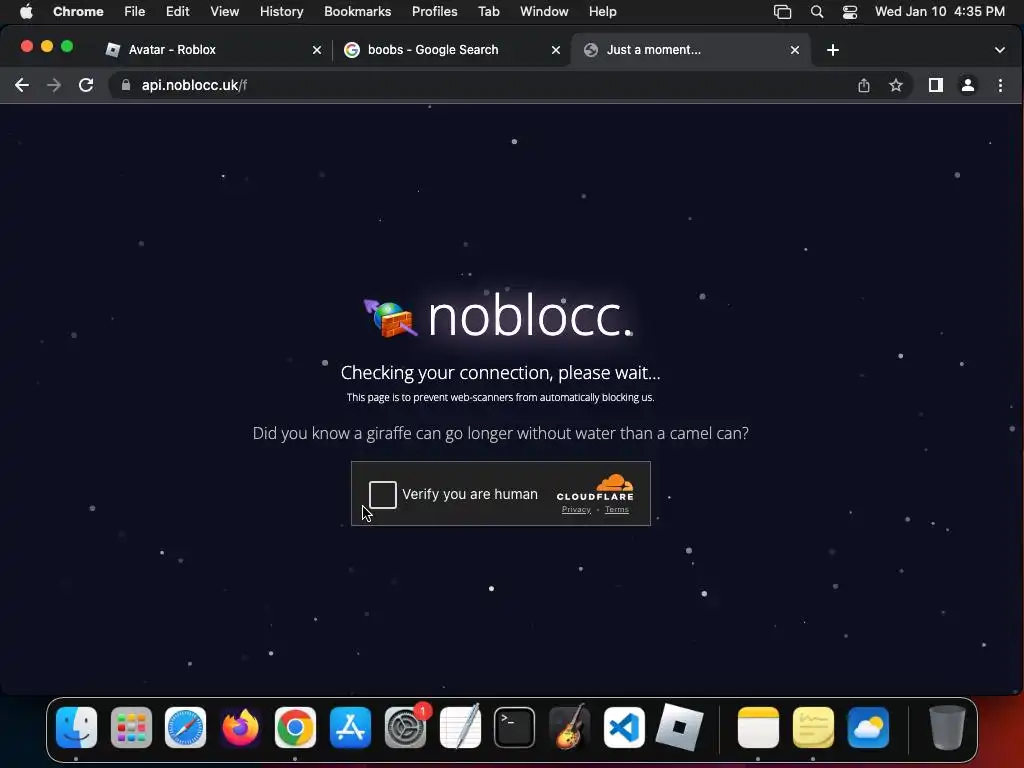Open the Chrome application menu
Viewport: 1024px width, 768px height.
pos(78,12)
